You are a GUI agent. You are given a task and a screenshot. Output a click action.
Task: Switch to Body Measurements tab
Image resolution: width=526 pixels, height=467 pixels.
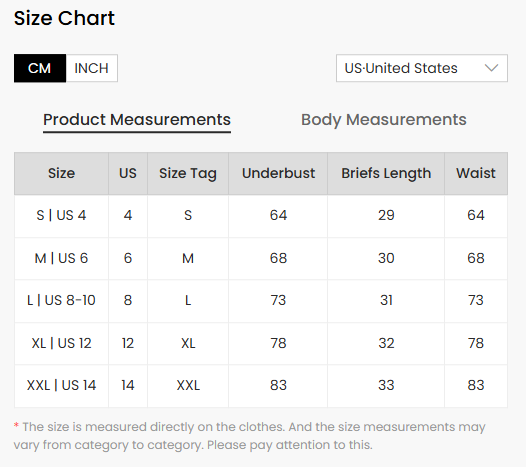coord(383,120)
